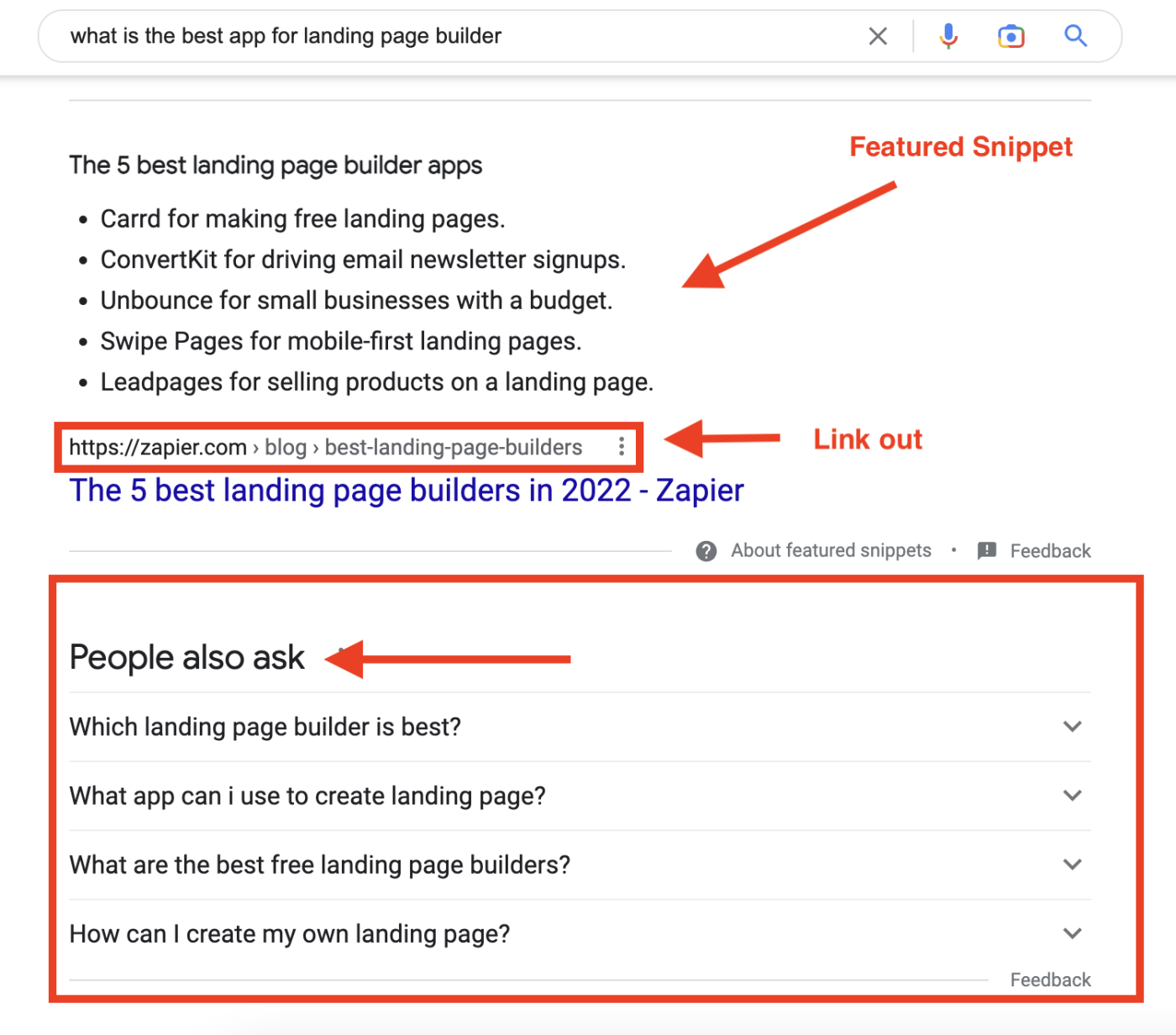The height and width of the screenshot is (1035, 1176).
Task: Select 'Swipe Pages for mobile-first landing pages.'
Action: [x=341, y=341]
